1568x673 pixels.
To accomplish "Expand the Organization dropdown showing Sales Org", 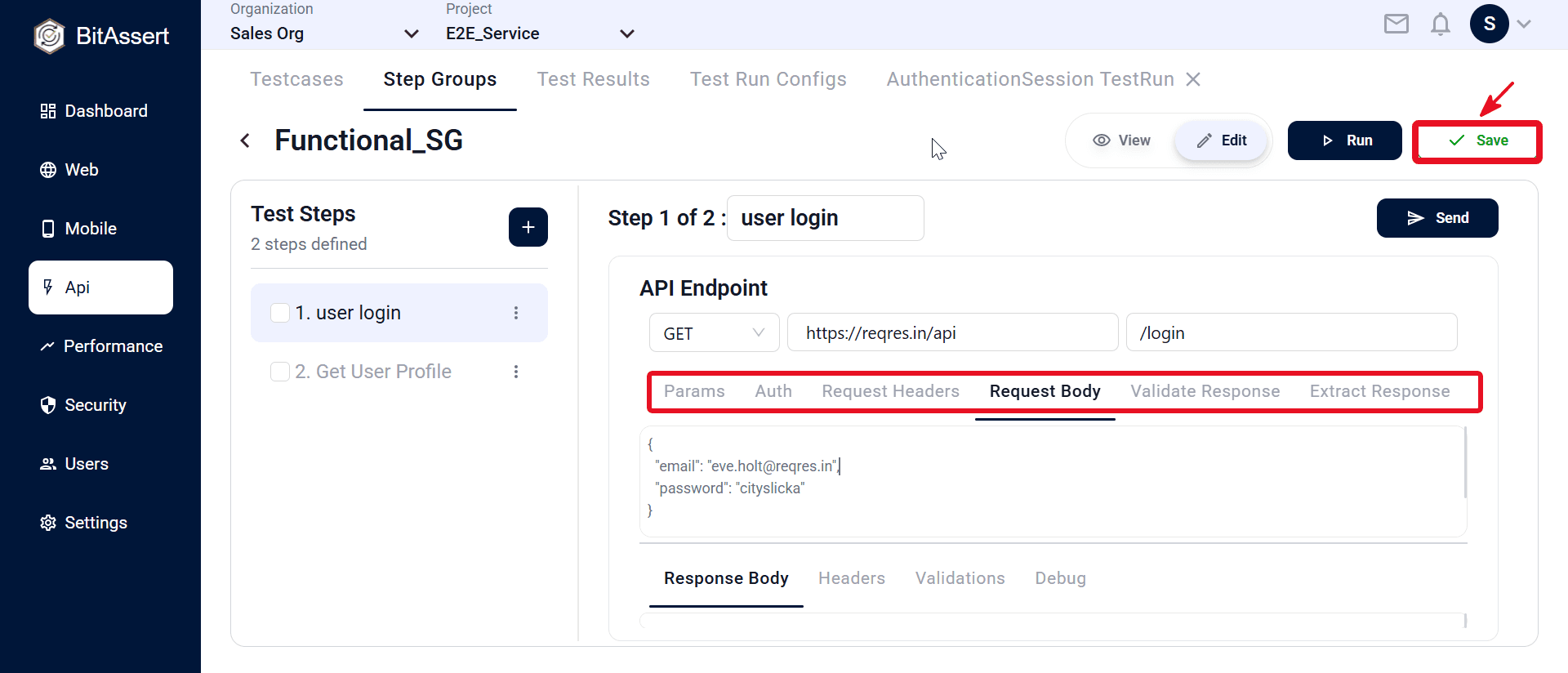I will point(324,33).
